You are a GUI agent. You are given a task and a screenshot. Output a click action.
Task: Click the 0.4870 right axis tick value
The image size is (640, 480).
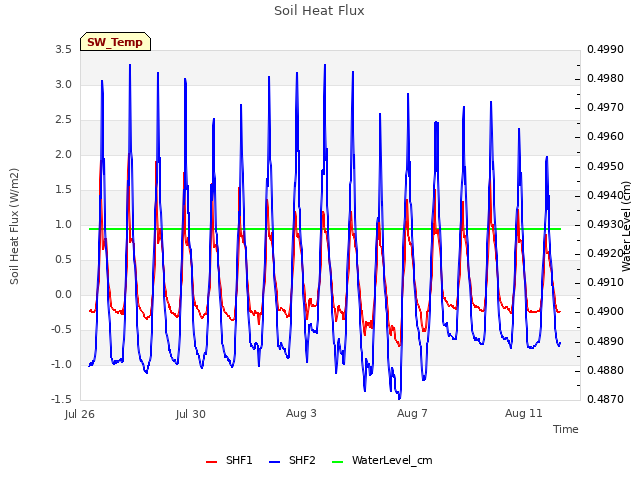point(605,399)
